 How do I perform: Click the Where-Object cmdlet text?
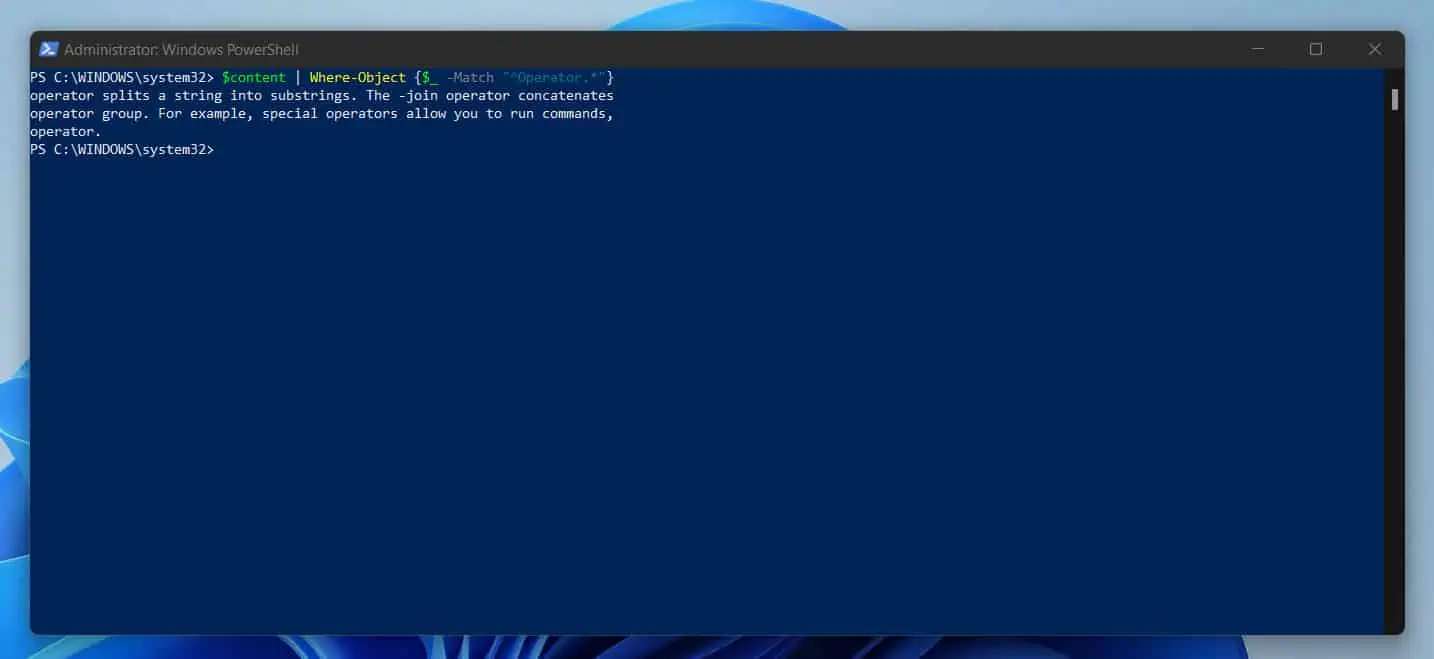pos(358,77)
